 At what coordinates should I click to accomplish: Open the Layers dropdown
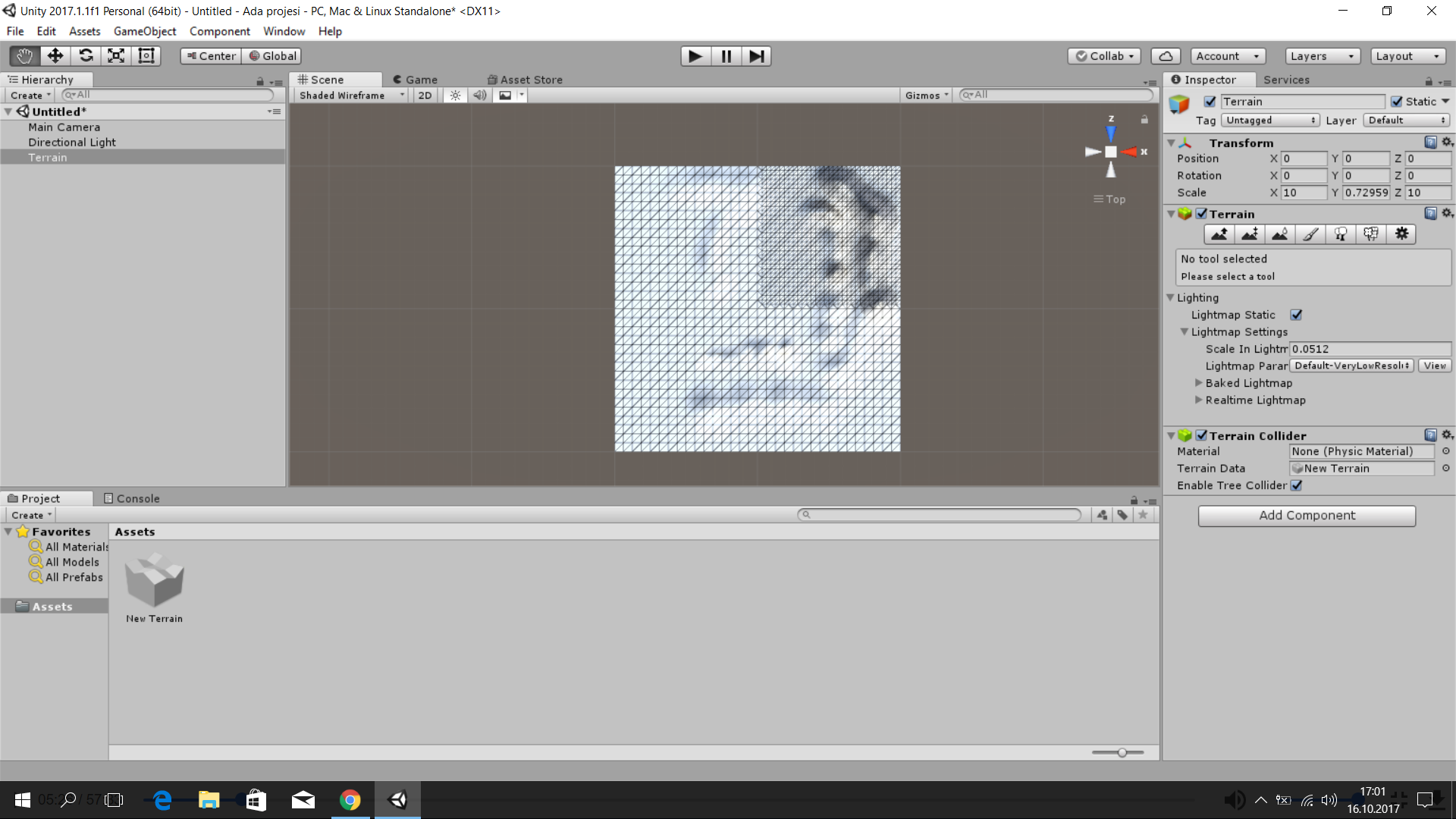[x=1322, y=56]
